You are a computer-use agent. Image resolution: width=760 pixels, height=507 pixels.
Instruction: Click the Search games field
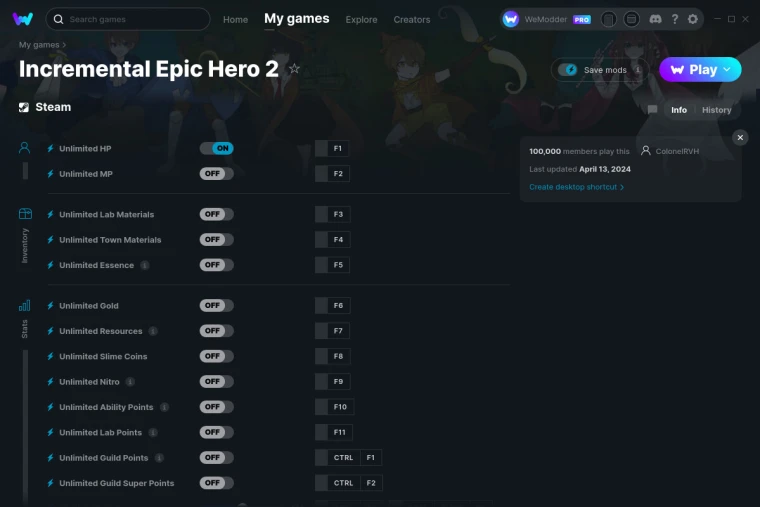[x=128, y=19]
